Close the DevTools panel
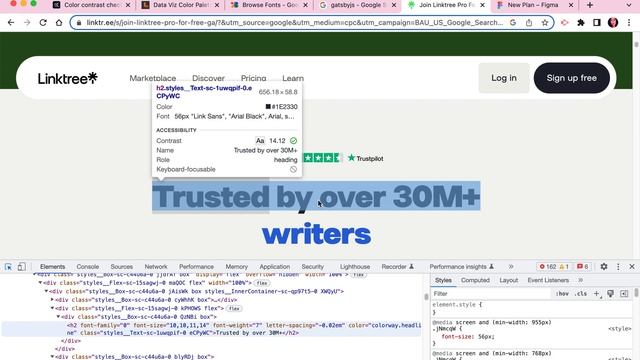 click(x=632, y=267)
